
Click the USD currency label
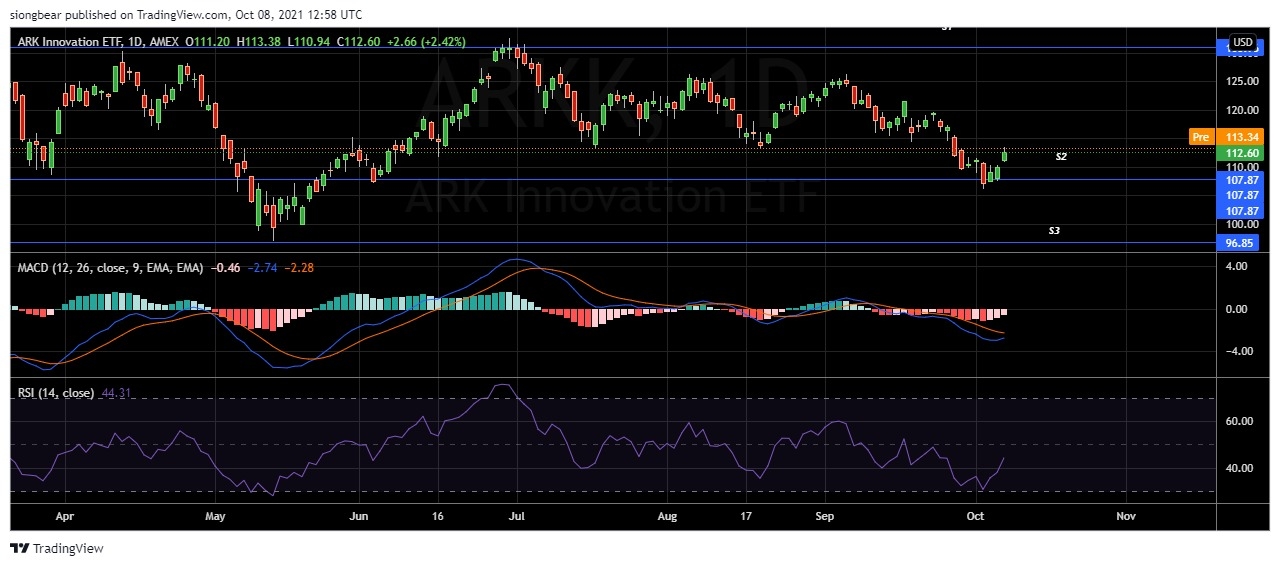click(x=1243, y=42)
